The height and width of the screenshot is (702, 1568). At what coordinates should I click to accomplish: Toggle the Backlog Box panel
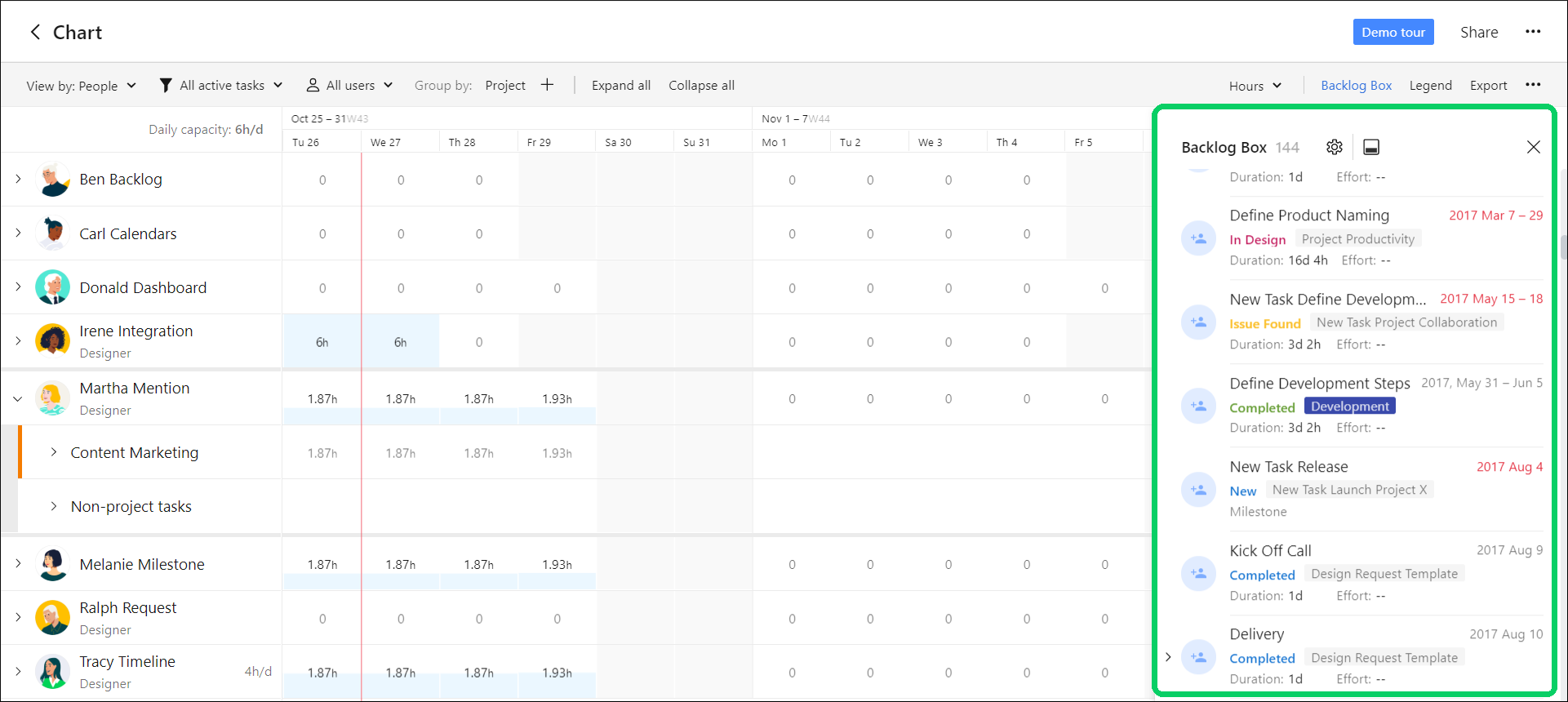tap(1356, 86)
